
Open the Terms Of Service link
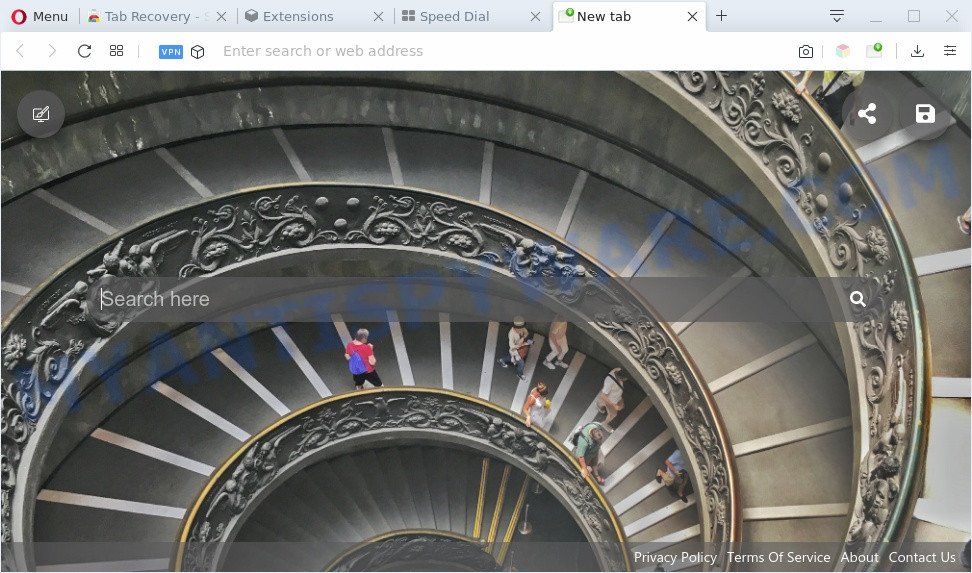point(779,557)
